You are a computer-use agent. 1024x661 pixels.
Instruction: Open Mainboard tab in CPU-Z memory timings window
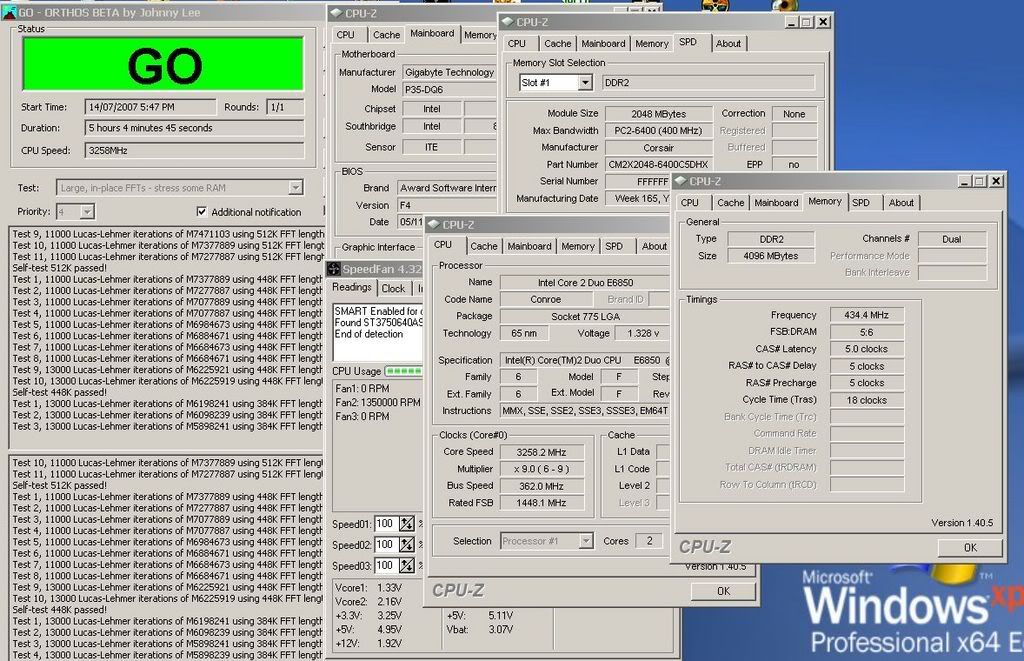[776, 203]
